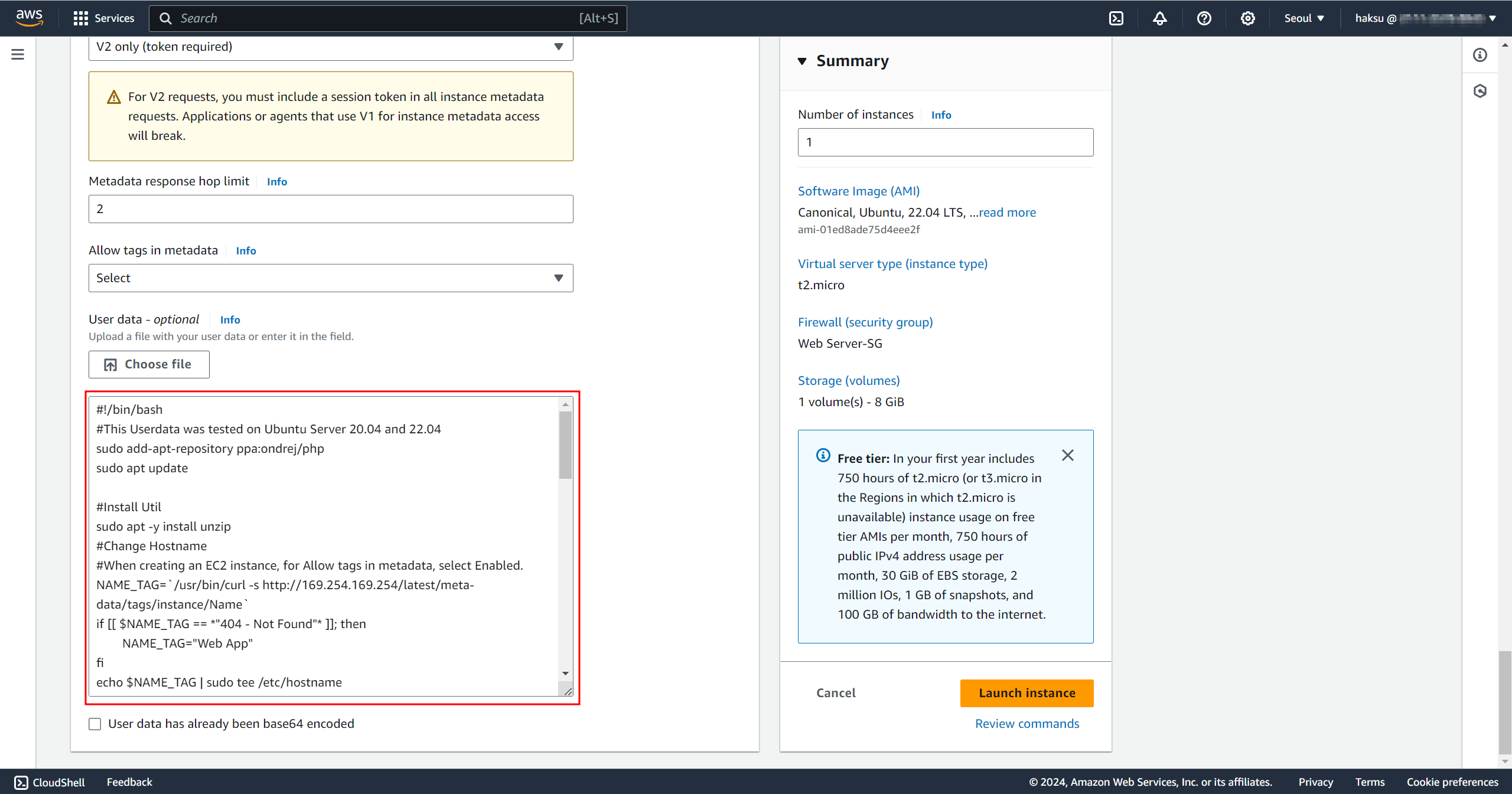Open the help question mark icon

[1204, 18]
